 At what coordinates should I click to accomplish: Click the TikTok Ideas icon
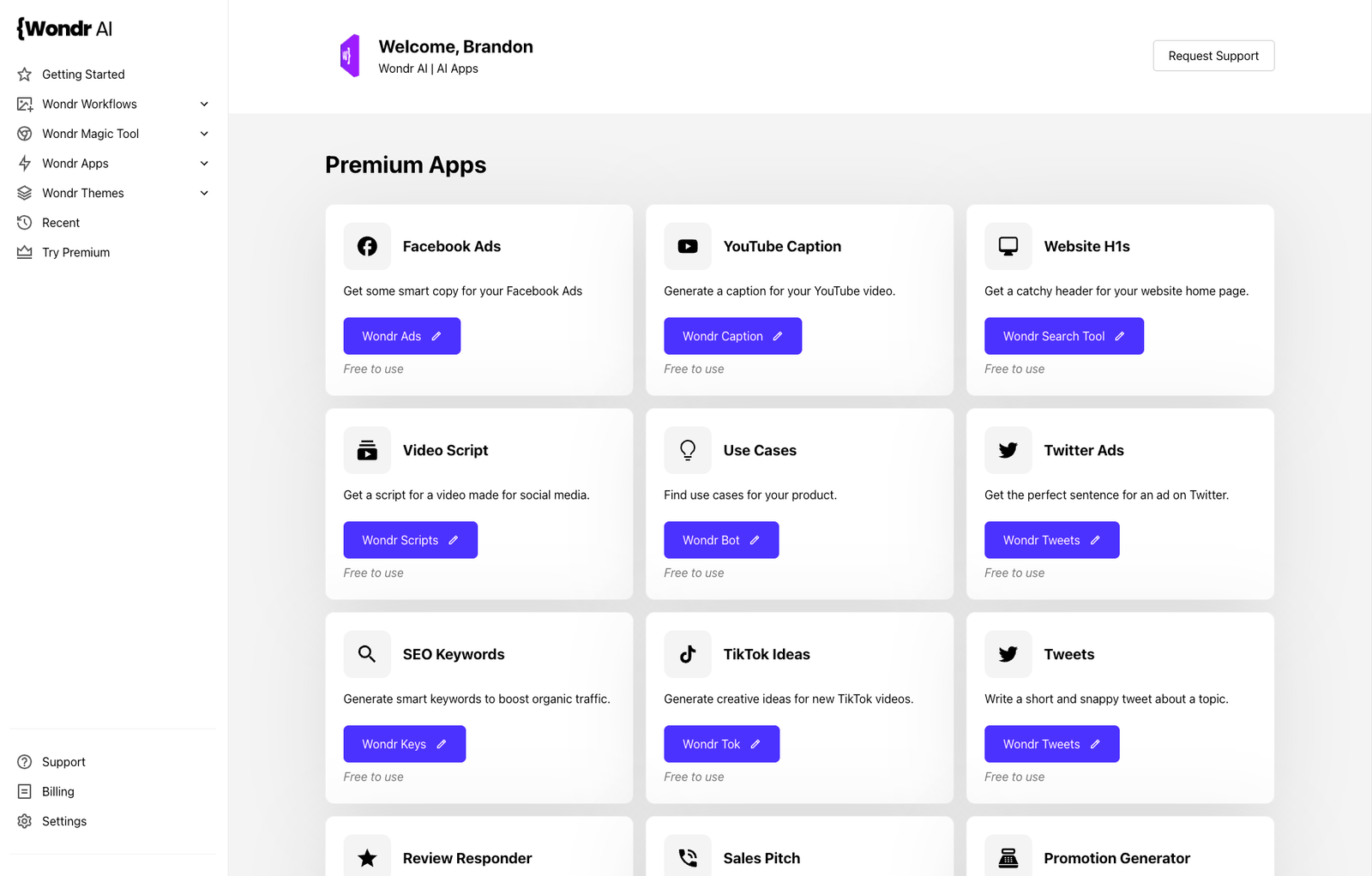click(687, 654)
